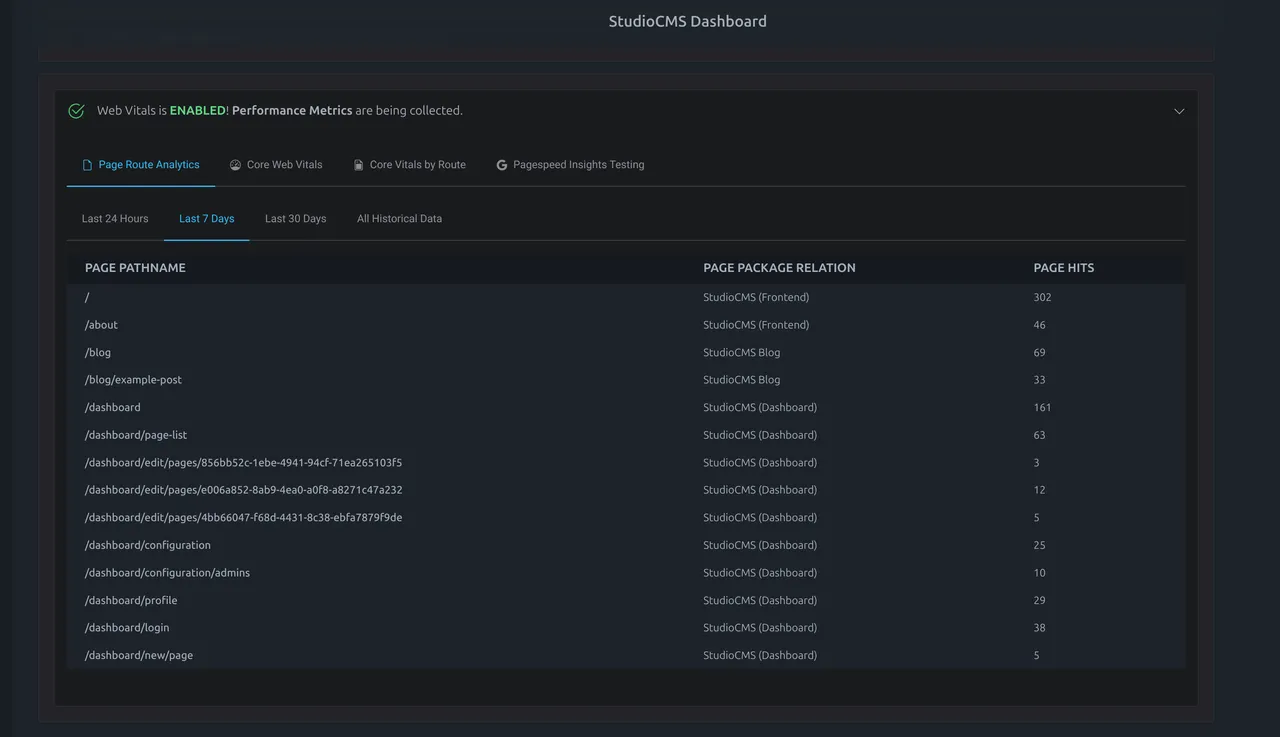Click the Page Route Analytics document icon
The image size is (1280, 737).
point(87,165)
